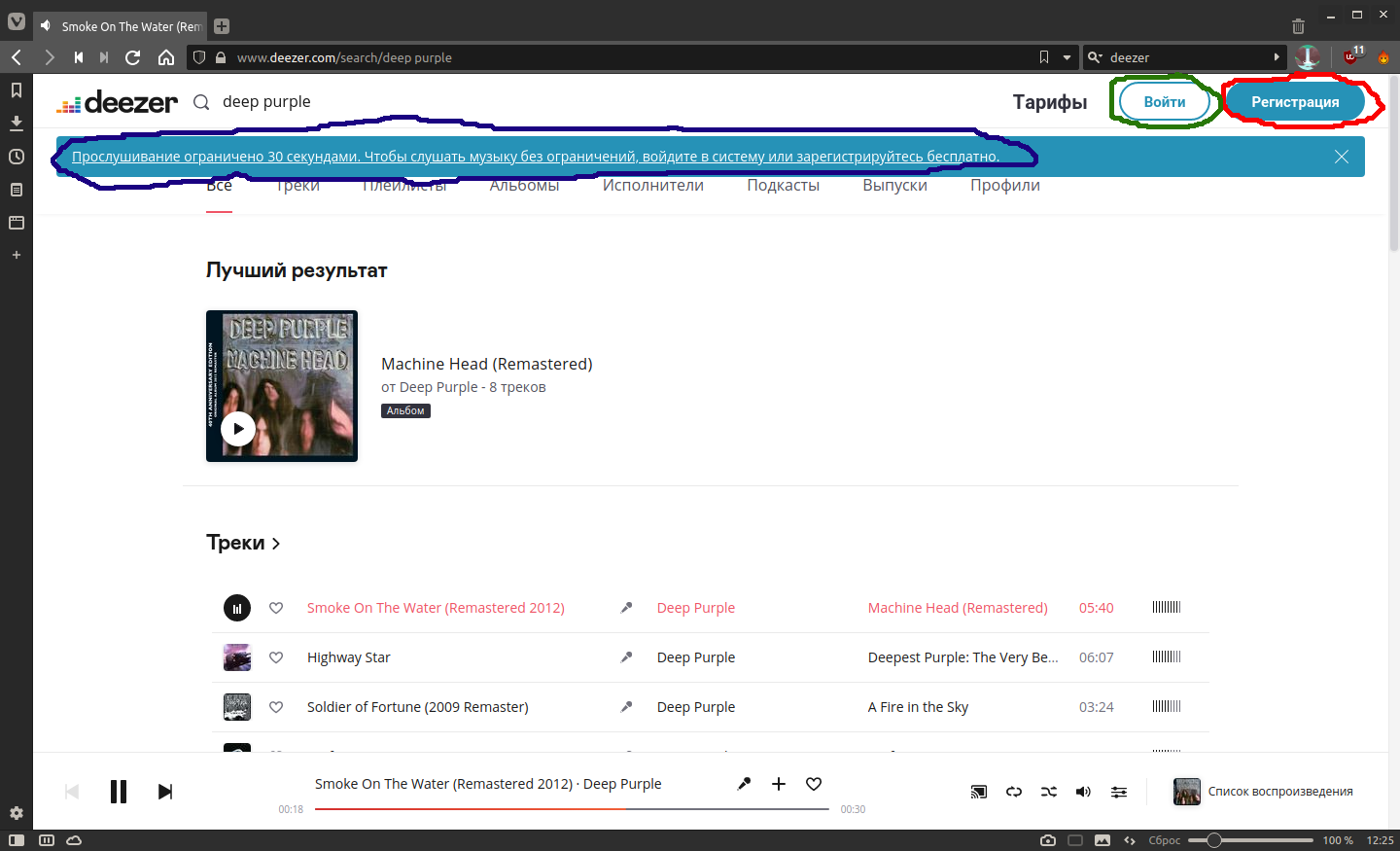
Task: Favorite the track Highway Star with heart icon
Action: click(x=276, y=656)
